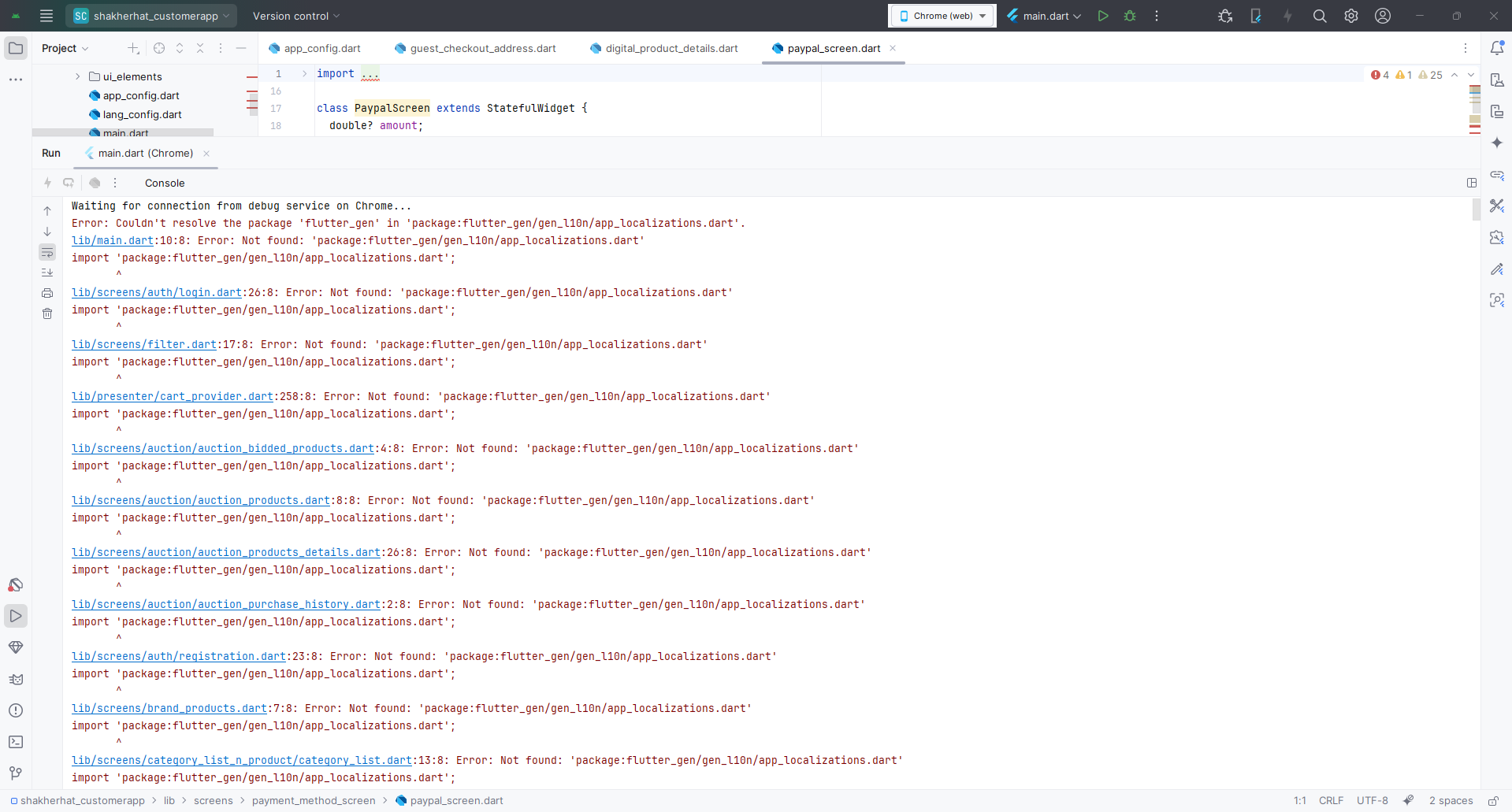Viewport: 1512px width, 812px height.
Task: Collapse all in Project panel
Action: (x=200, y=48)
